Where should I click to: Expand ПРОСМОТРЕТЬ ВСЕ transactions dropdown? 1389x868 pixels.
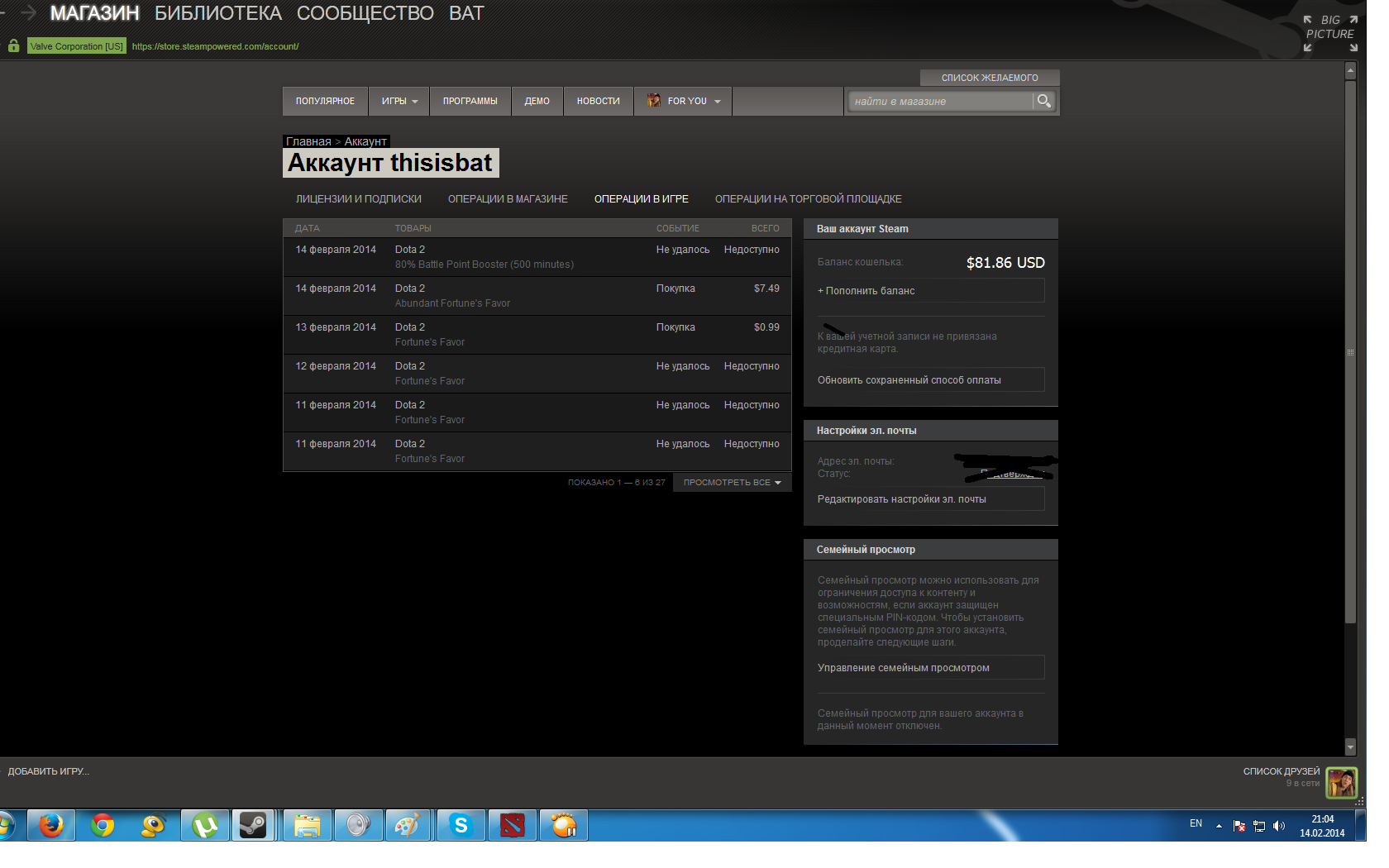pos(733,482)
